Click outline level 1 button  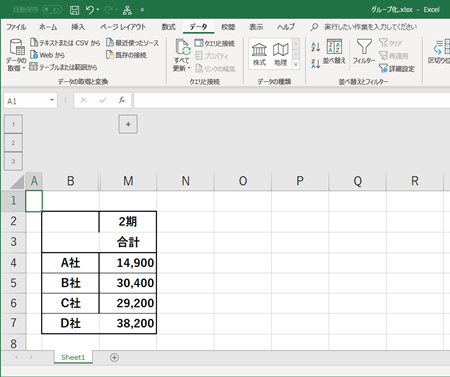13,124
